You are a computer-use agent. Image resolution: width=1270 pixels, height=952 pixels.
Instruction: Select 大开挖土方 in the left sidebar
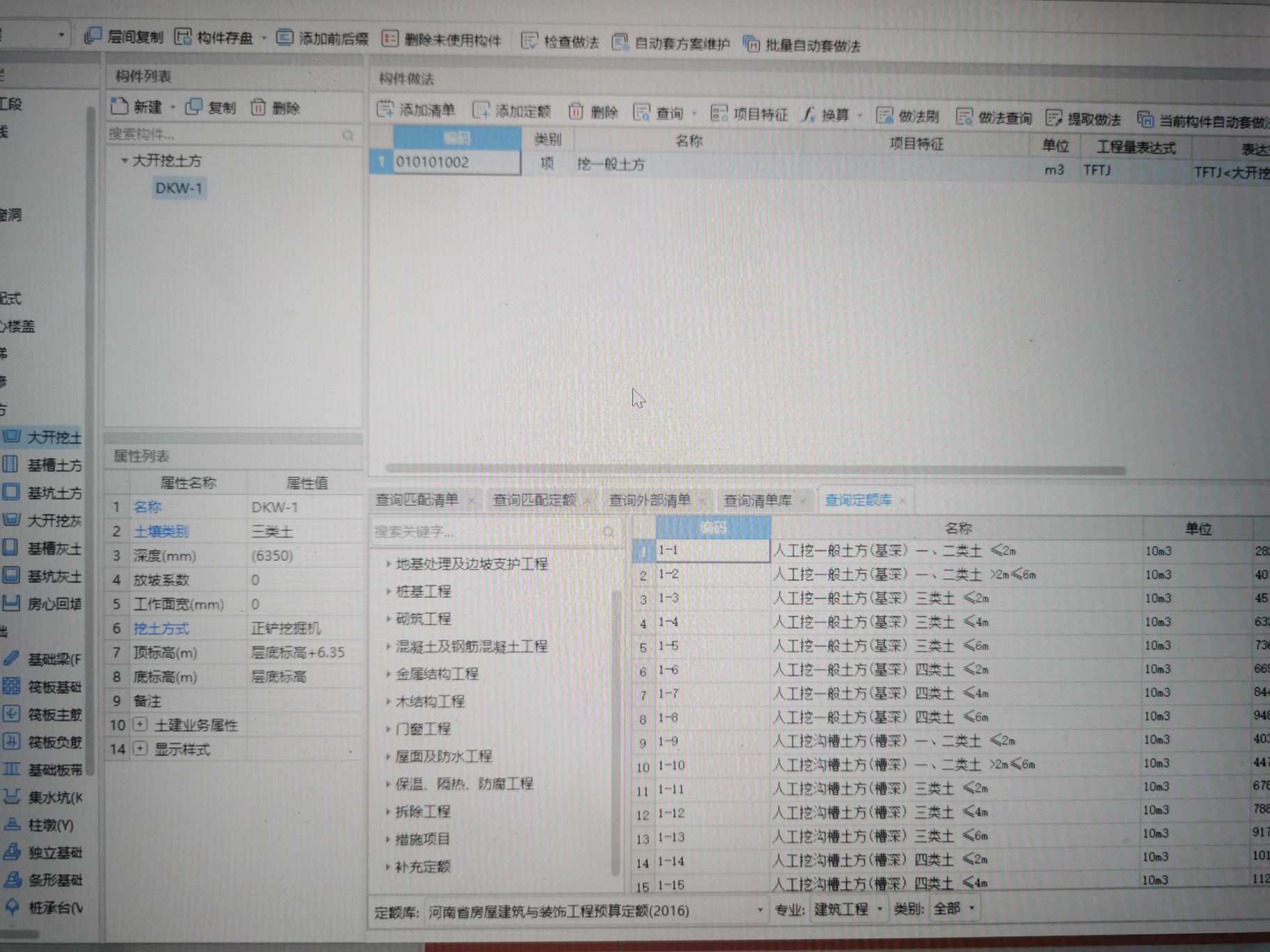pos(43,437)
